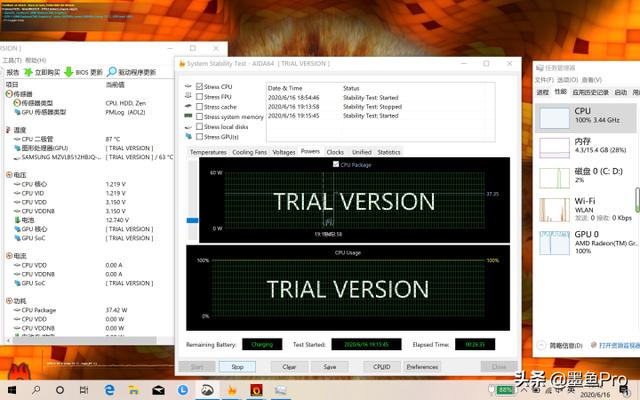The width and height of the screenshot is (640, 400).
Task: Uncheck the Stress CPU checkbox
Action: point(200,86)
